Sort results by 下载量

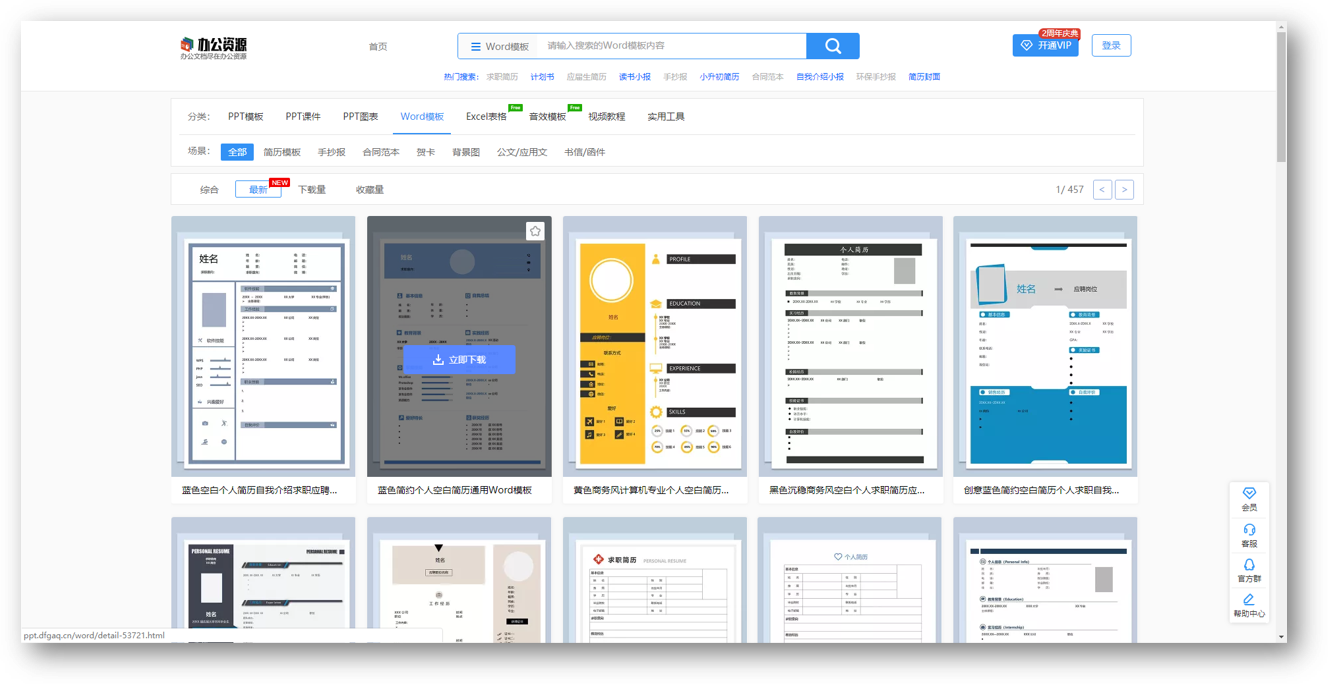(312, 190)
